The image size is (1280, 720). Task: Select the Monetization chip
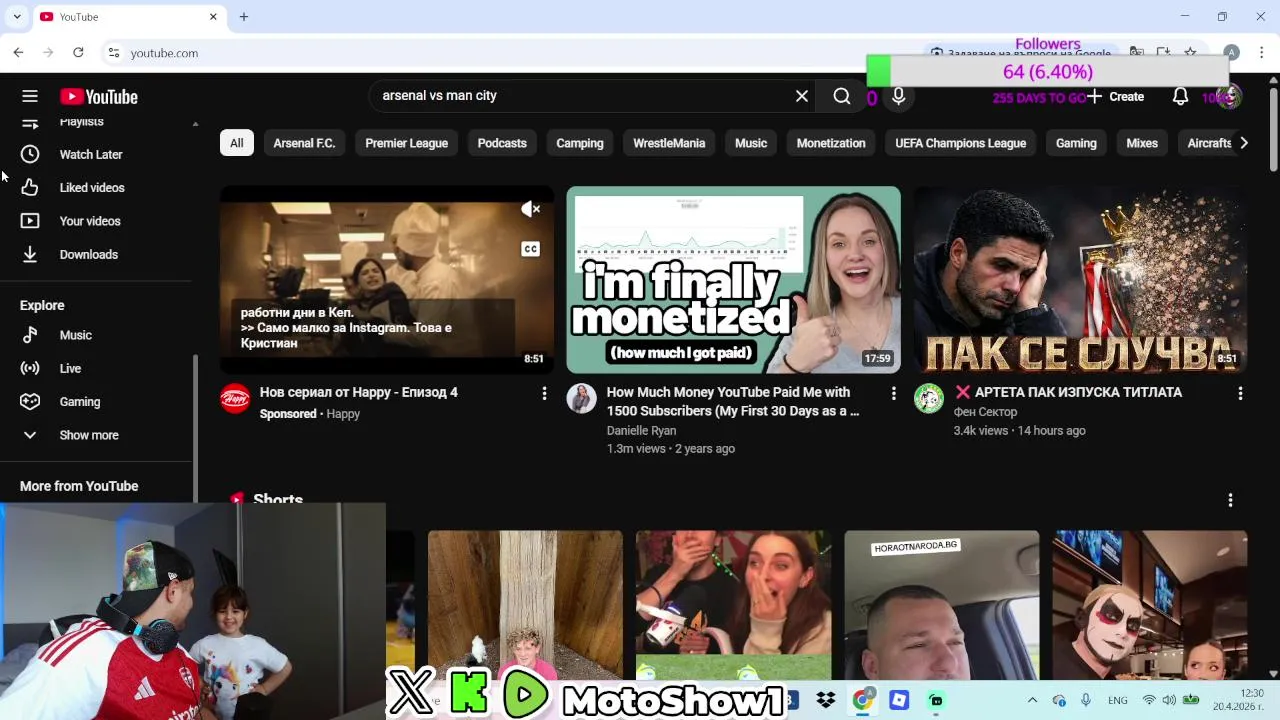coord(831,143)
